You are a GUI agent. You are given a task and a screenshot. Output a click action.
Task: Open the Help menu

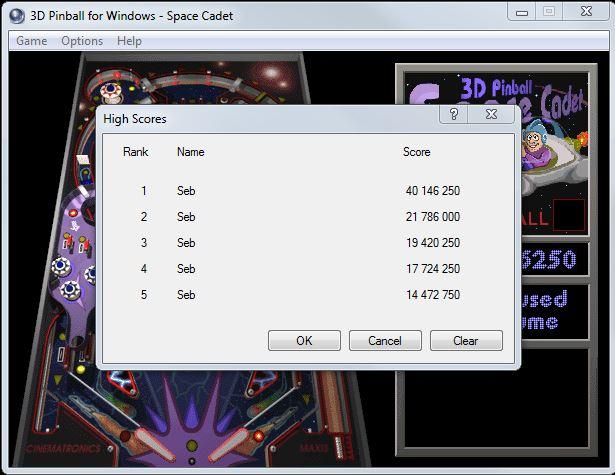[x=129, y=41]
